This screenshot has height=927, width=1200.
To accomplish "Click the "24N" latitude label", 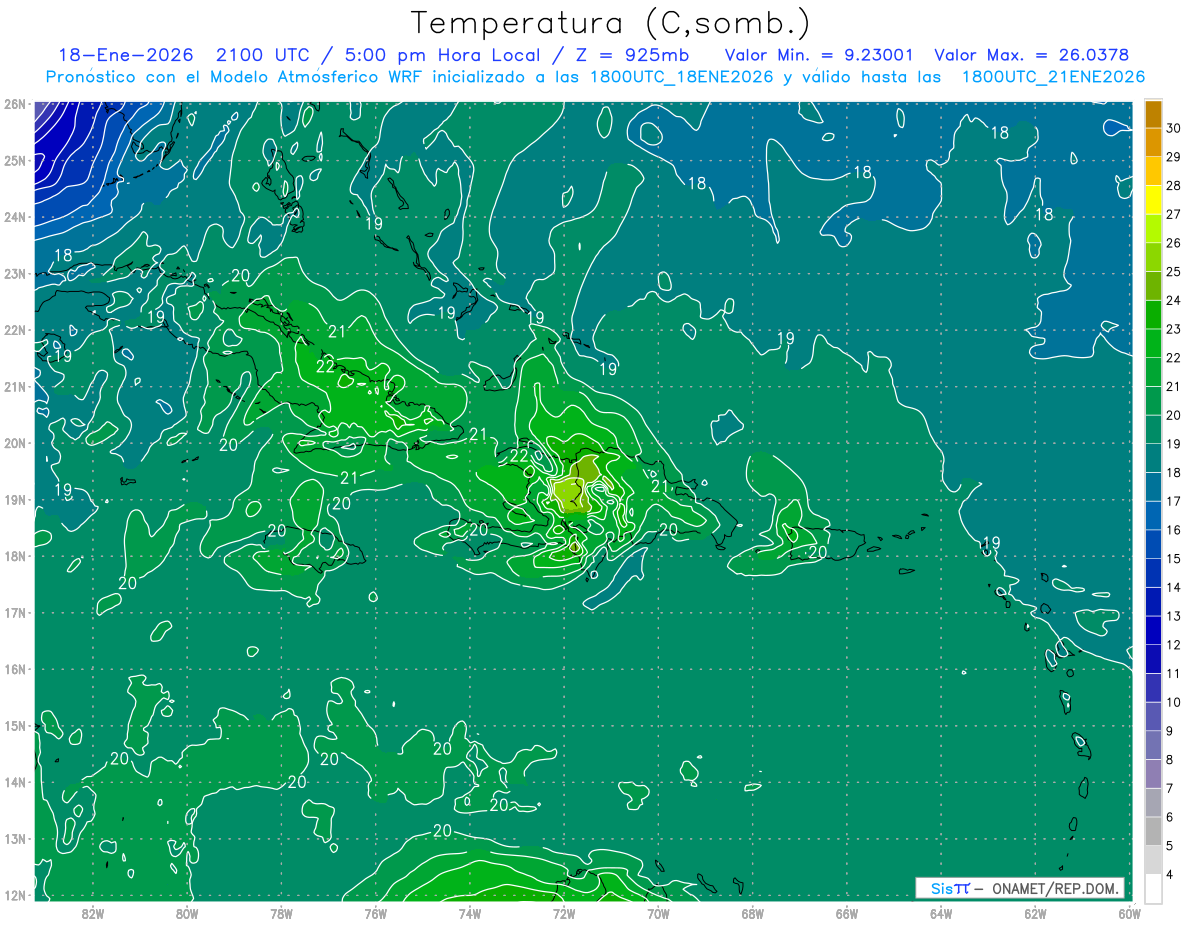I will [x=15, y=217].
